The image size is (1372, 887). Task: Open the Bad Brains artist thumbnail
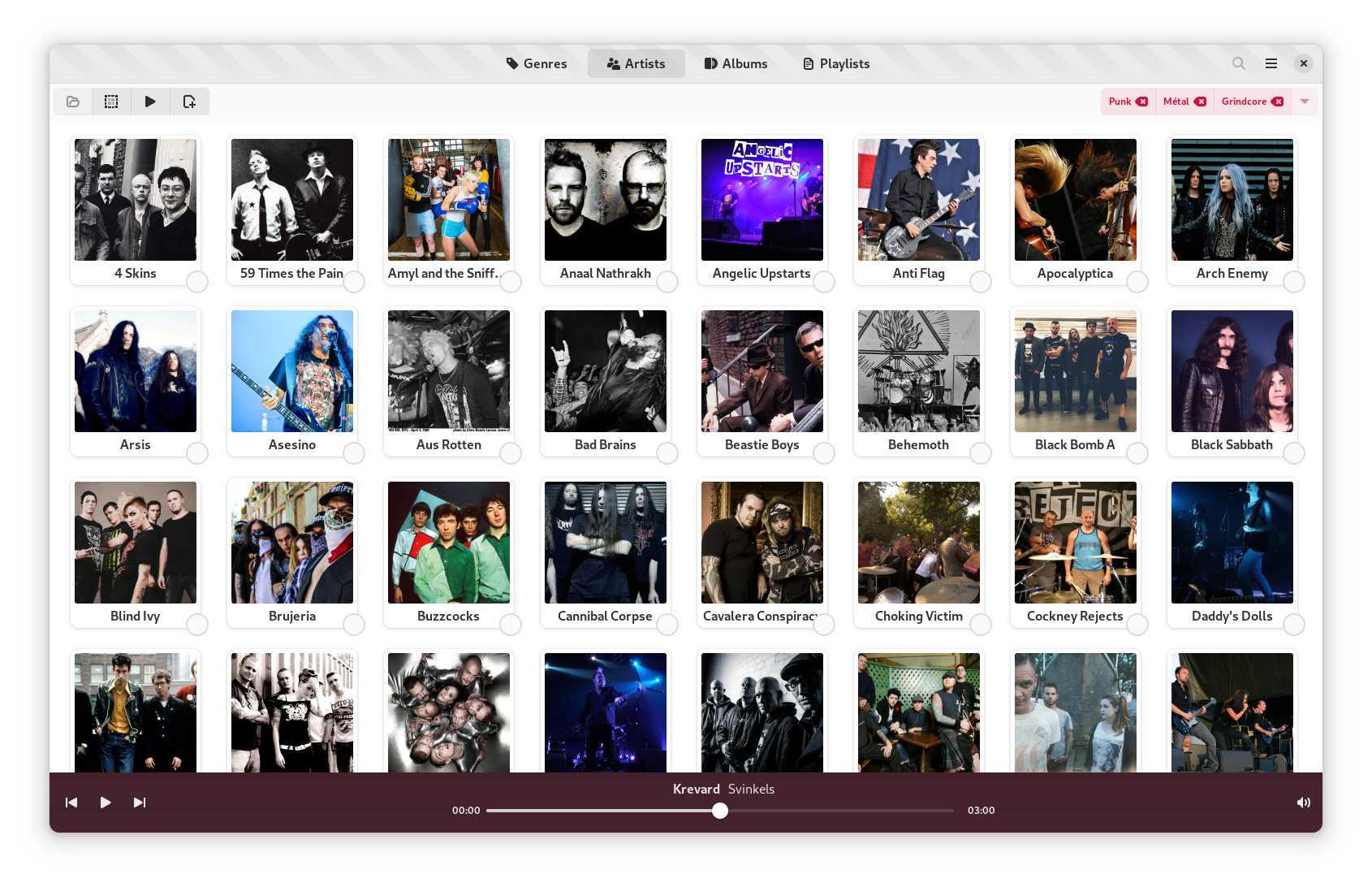(606, 371)
